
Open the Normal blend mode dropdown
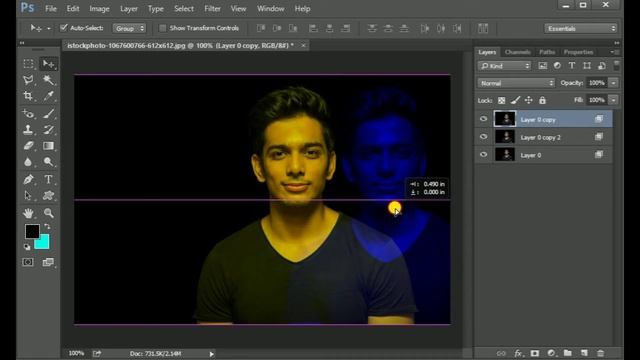tap(516, 83)
